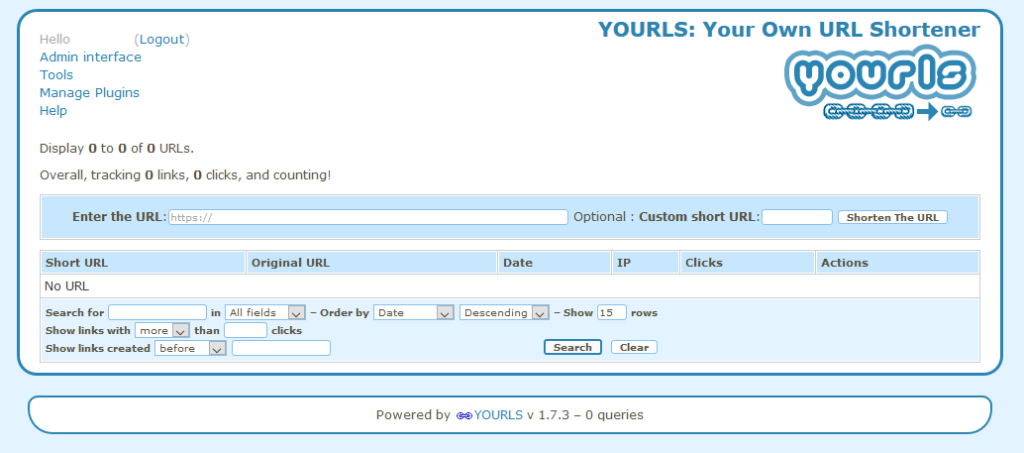This screenshot has height=453, width=1024.
Task: Click the Original URL column header
Action: [290, 263]
